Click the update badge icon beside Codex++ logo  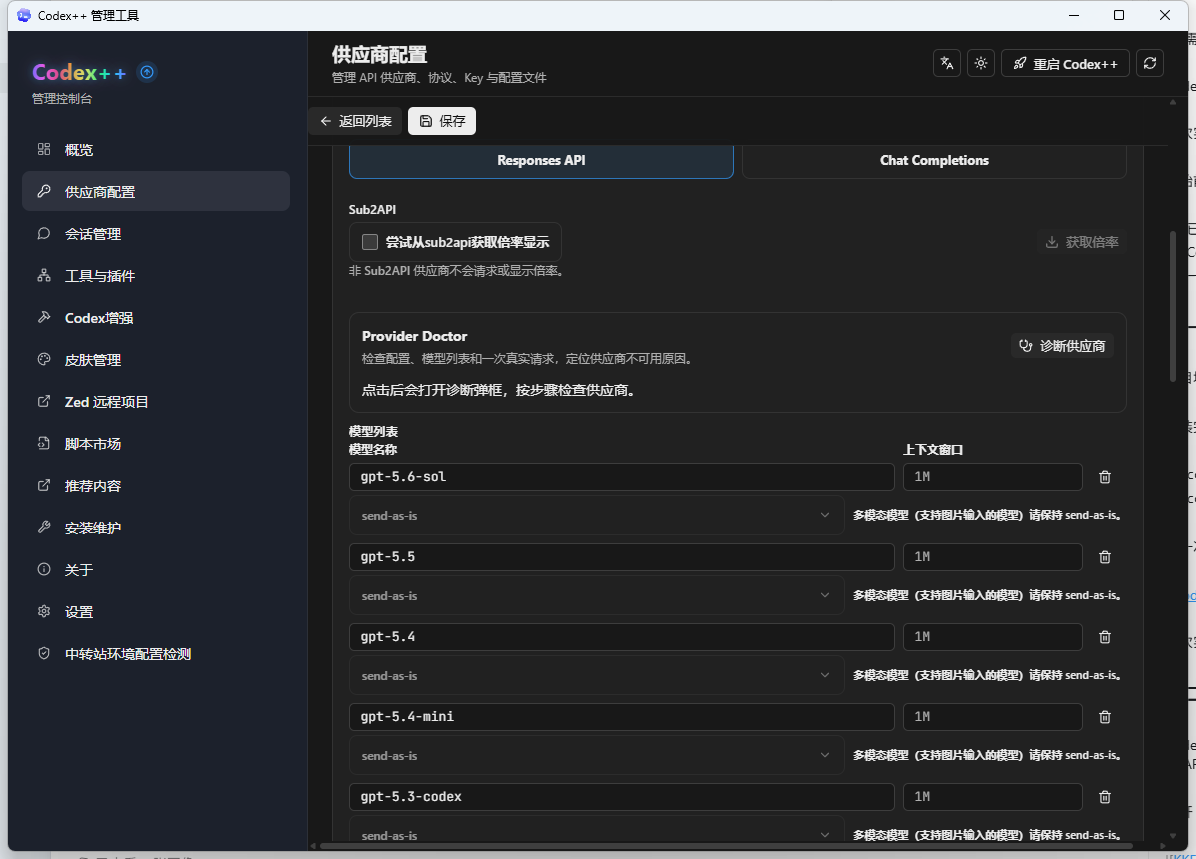[147, 72]
